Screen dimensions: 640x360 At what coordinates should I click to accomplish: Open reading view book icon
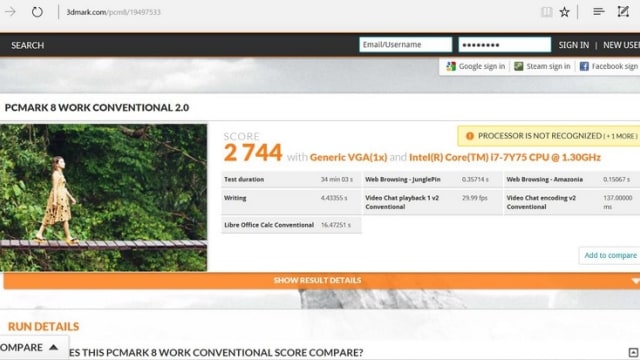point(547,12)
